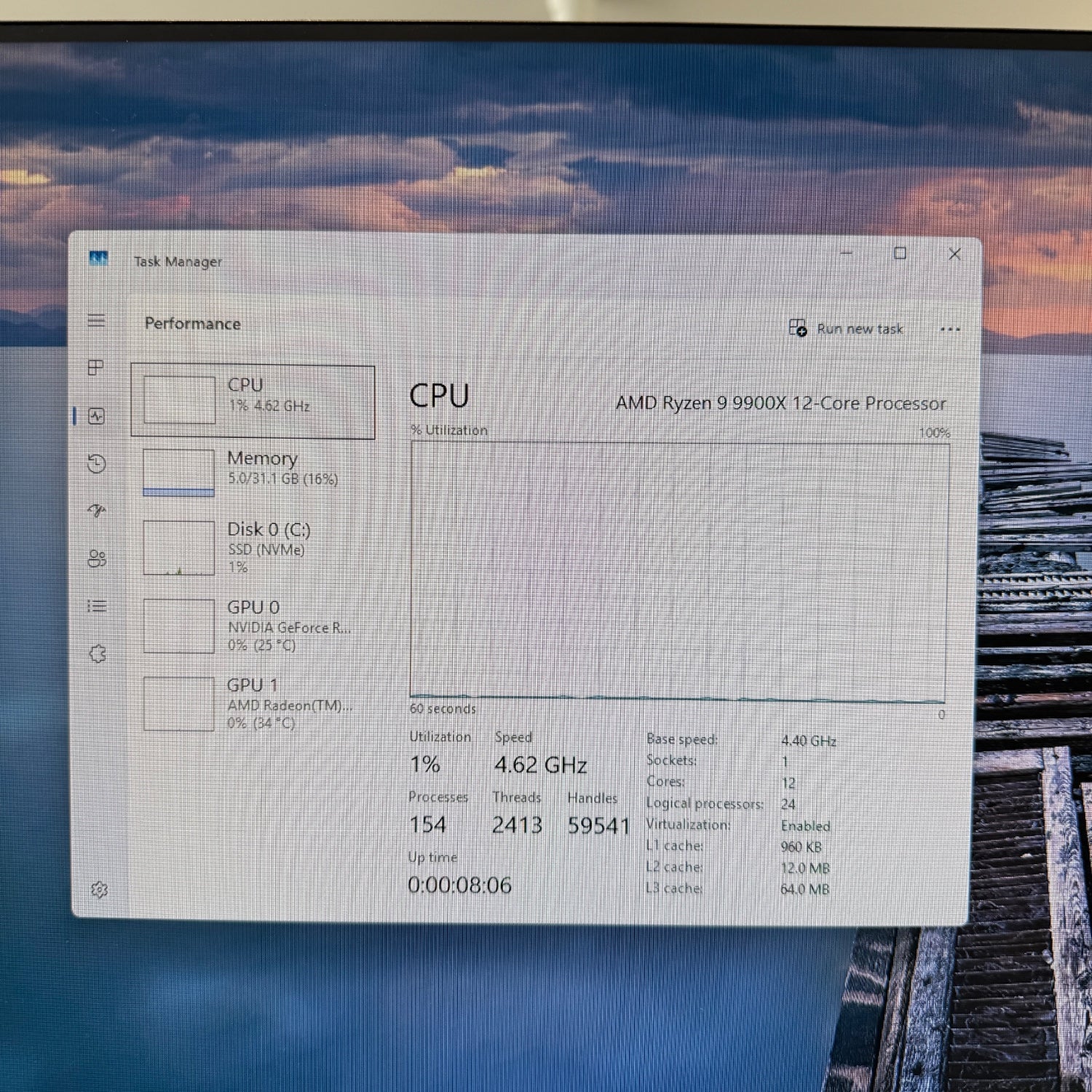Go to the Processes page icon

click(x=95, y=368)
